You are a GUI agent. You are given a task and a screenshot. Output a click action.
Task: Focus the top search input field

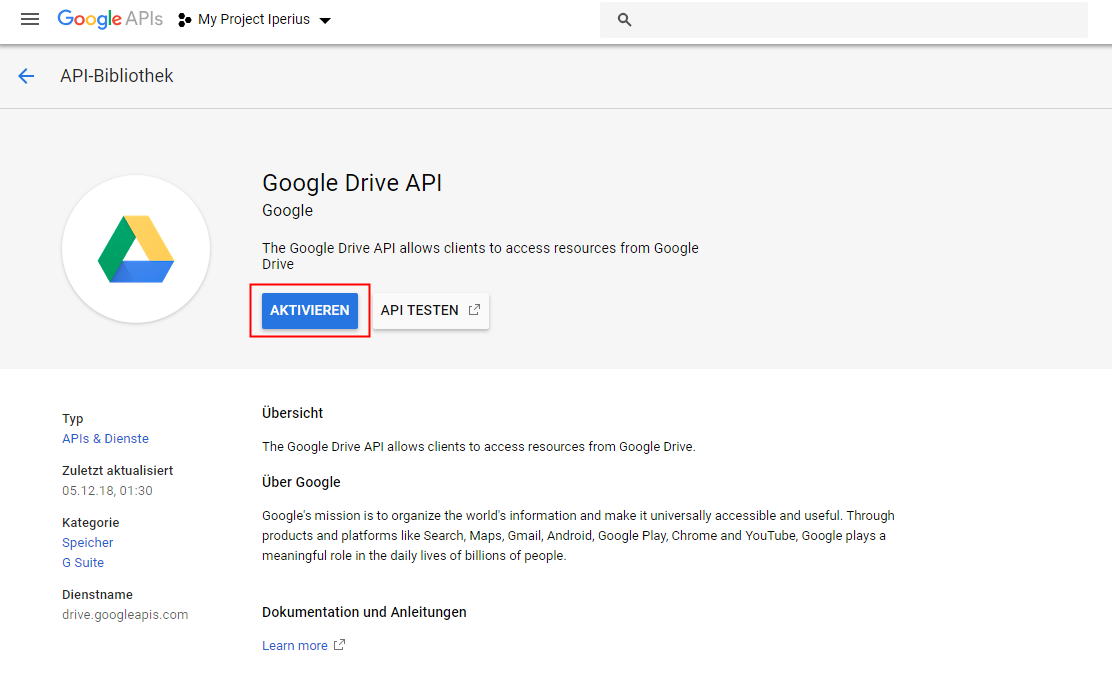click(x=843, y=20)
